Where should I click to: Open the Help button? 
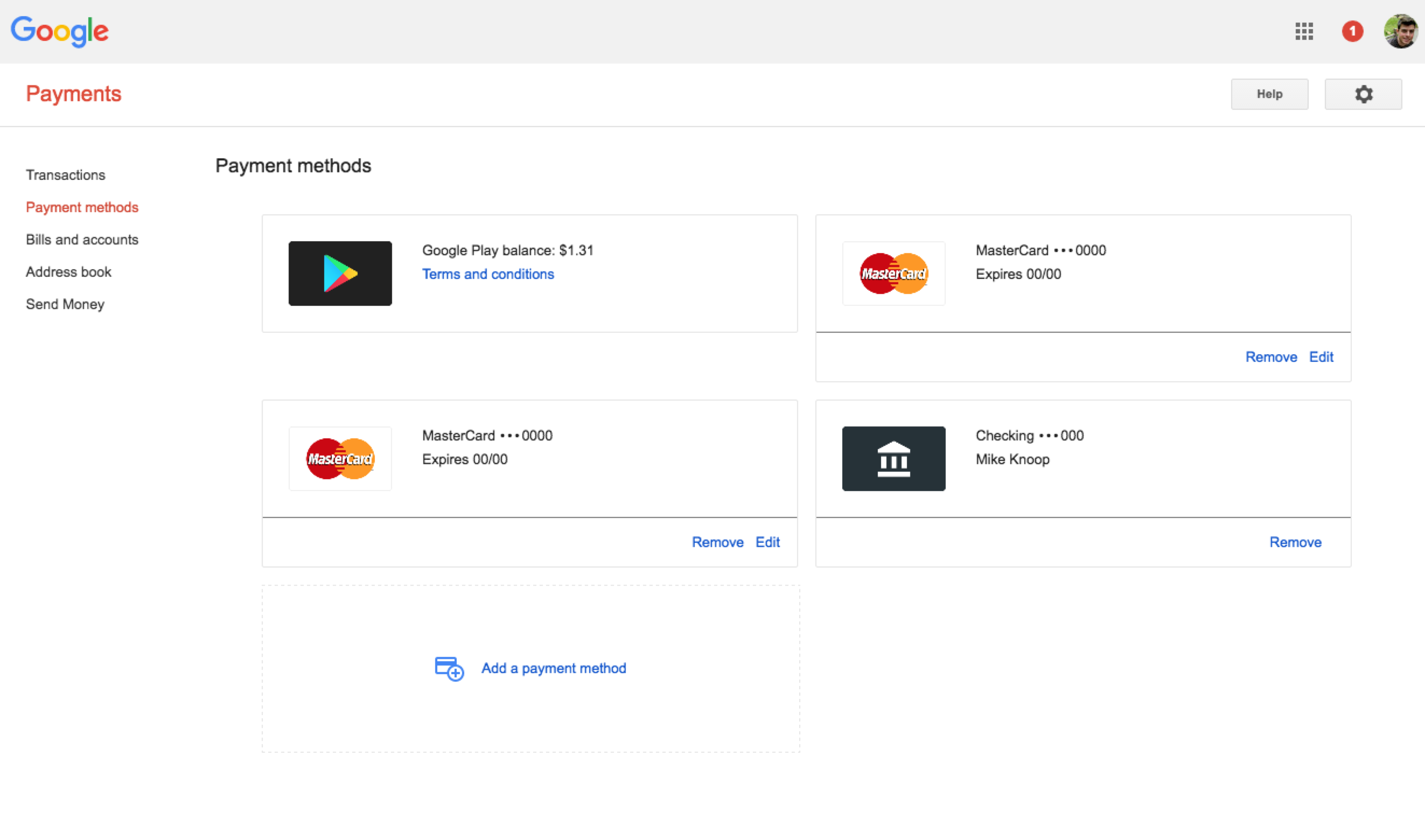coord(1269,94)
